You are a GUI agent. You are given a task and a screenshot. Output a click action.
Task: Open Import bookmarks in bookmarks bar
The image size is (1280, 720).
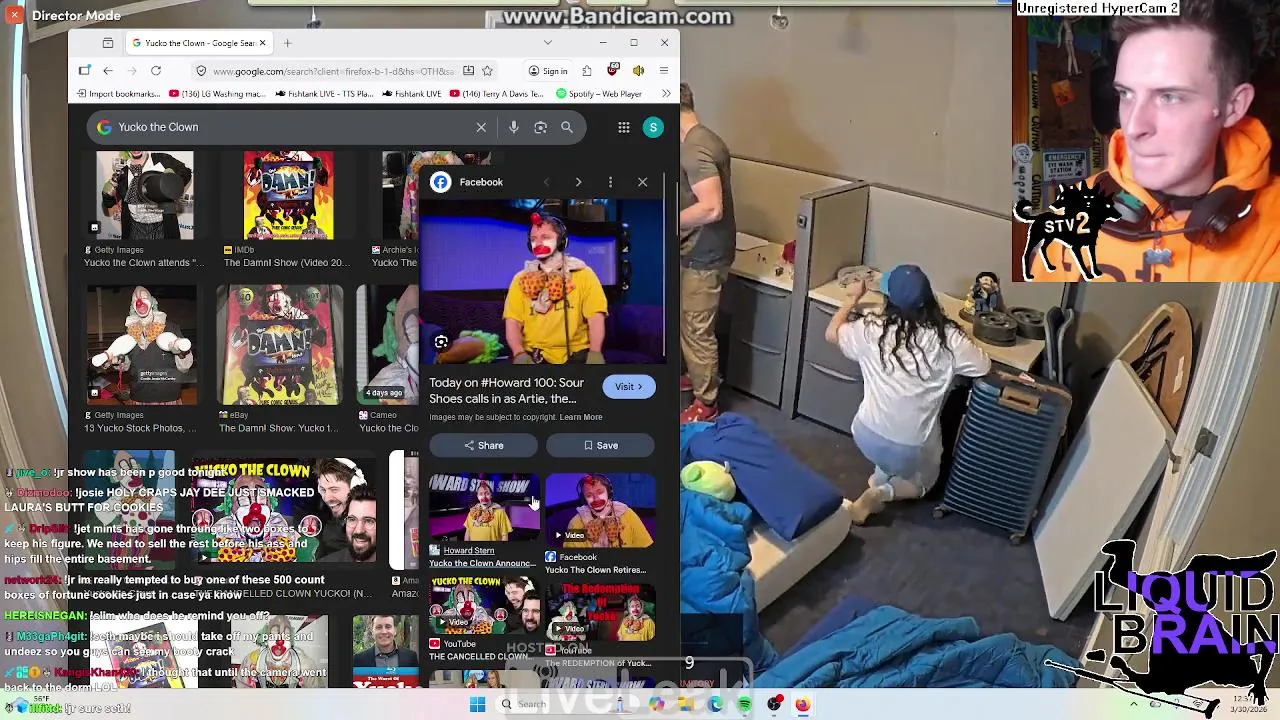point(118,94)
